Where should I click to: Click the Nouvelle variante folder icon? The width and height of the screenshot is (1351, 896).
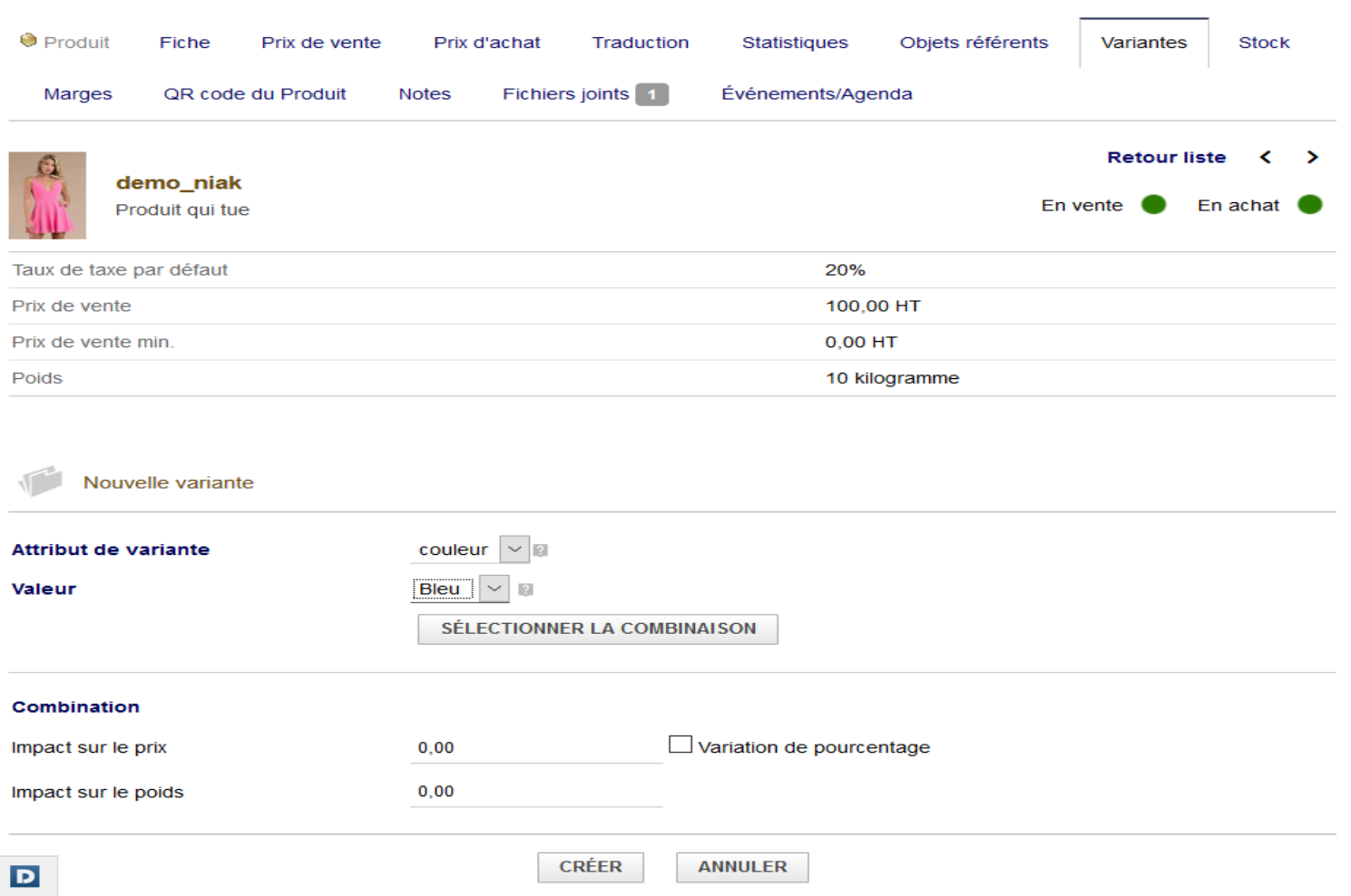coord(41,482)
